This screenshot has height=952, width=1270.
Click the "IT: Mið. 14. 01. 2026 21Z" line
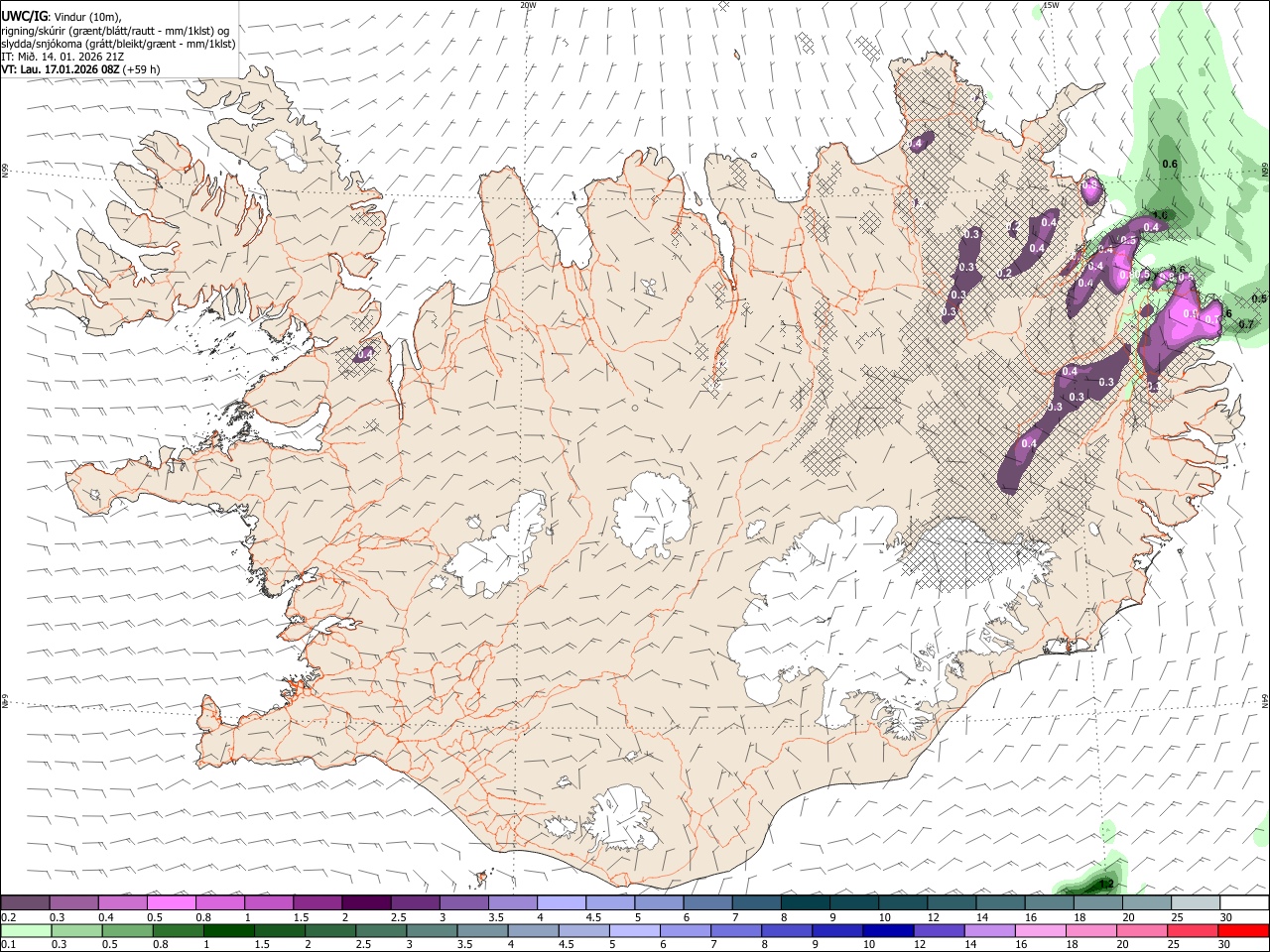(63, 57)
